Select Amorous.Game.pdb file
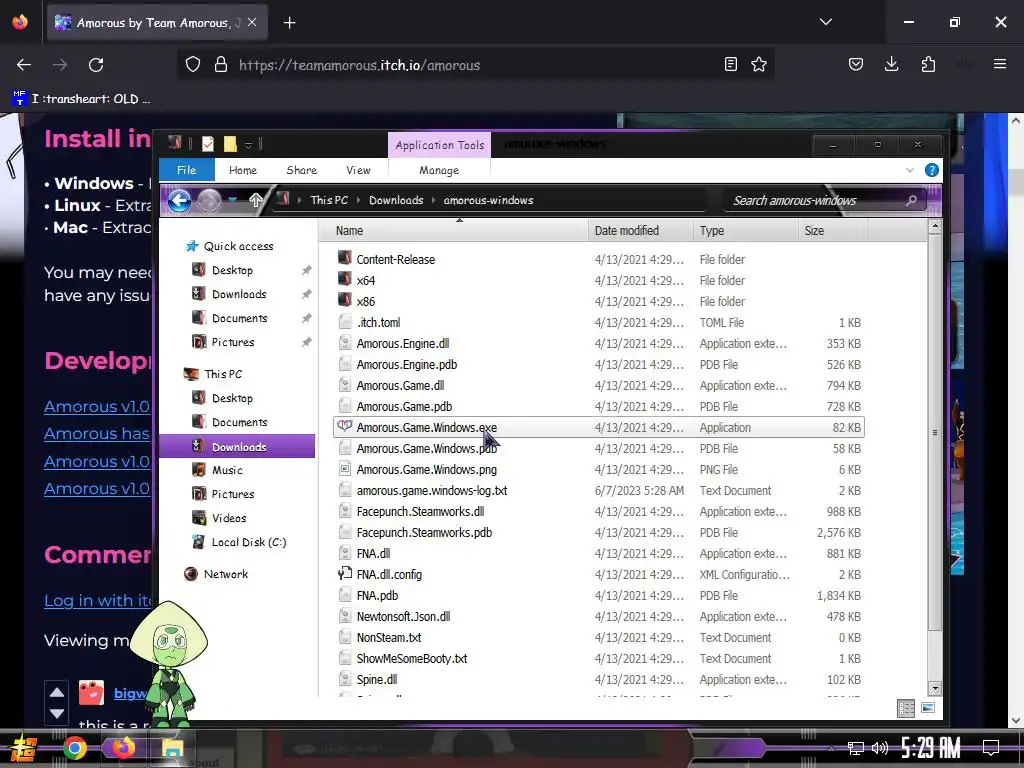Image resolution: width=1024 pixels, height=768 pixels. [x=404, y=406]
